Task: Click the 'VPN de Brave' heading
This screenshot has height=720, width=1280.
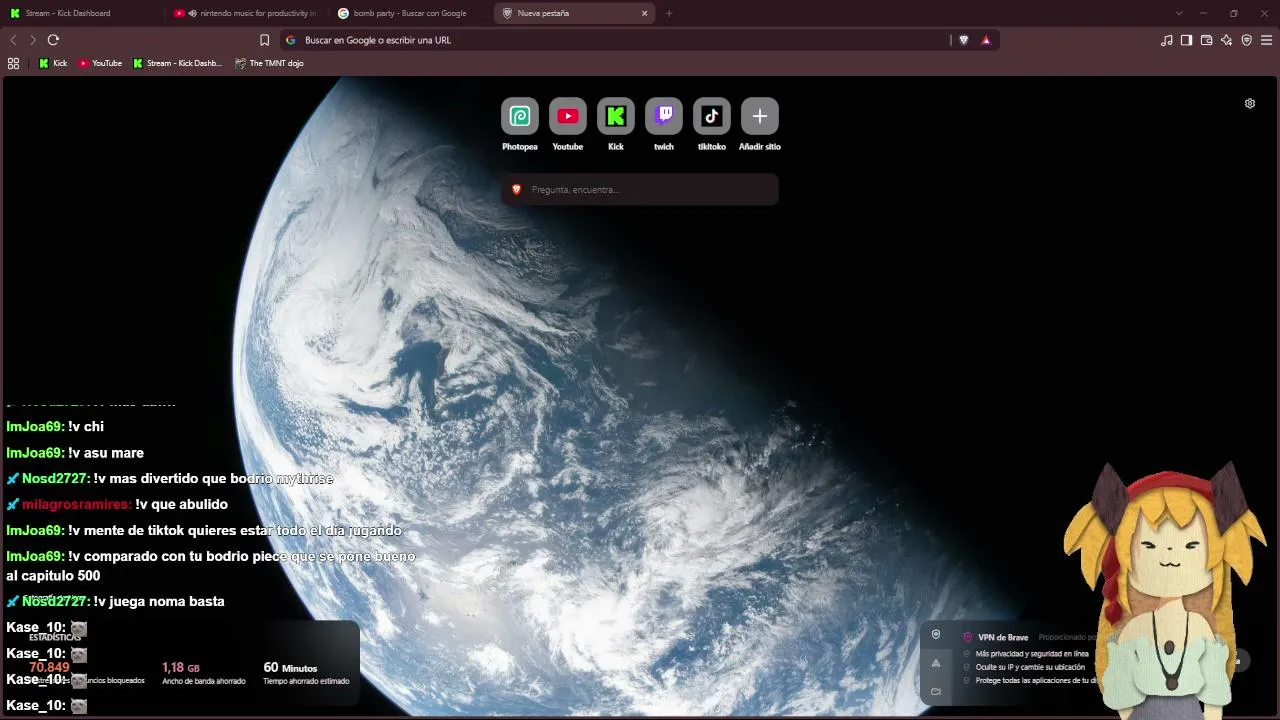Action: [x=1003, y=637]
